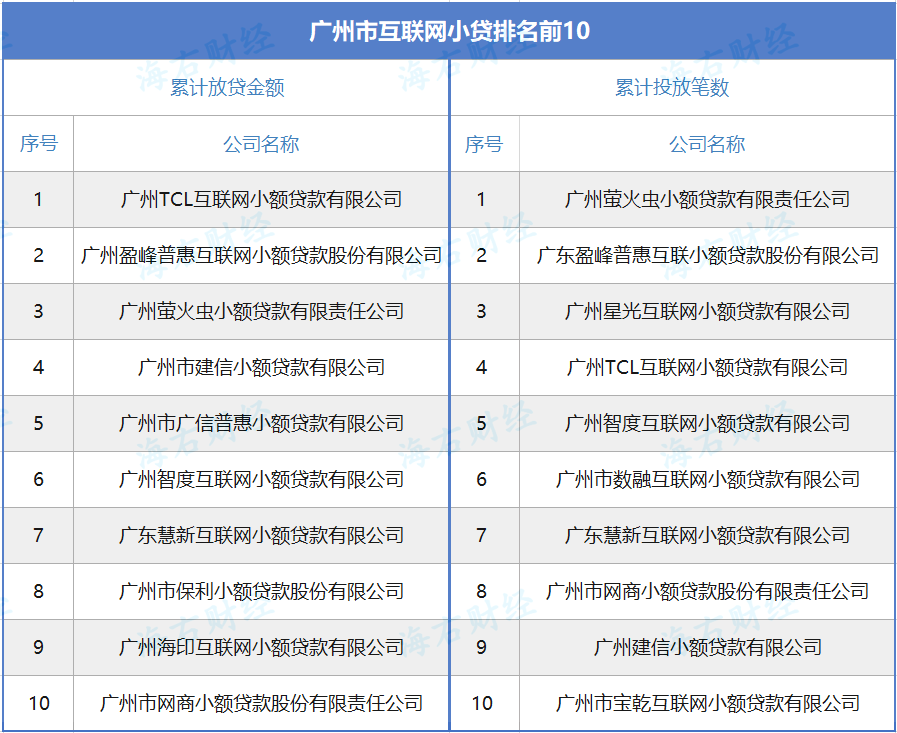Select the 广州市宝乾互联网小额贷款有限公司 cell

pos(707,703)
